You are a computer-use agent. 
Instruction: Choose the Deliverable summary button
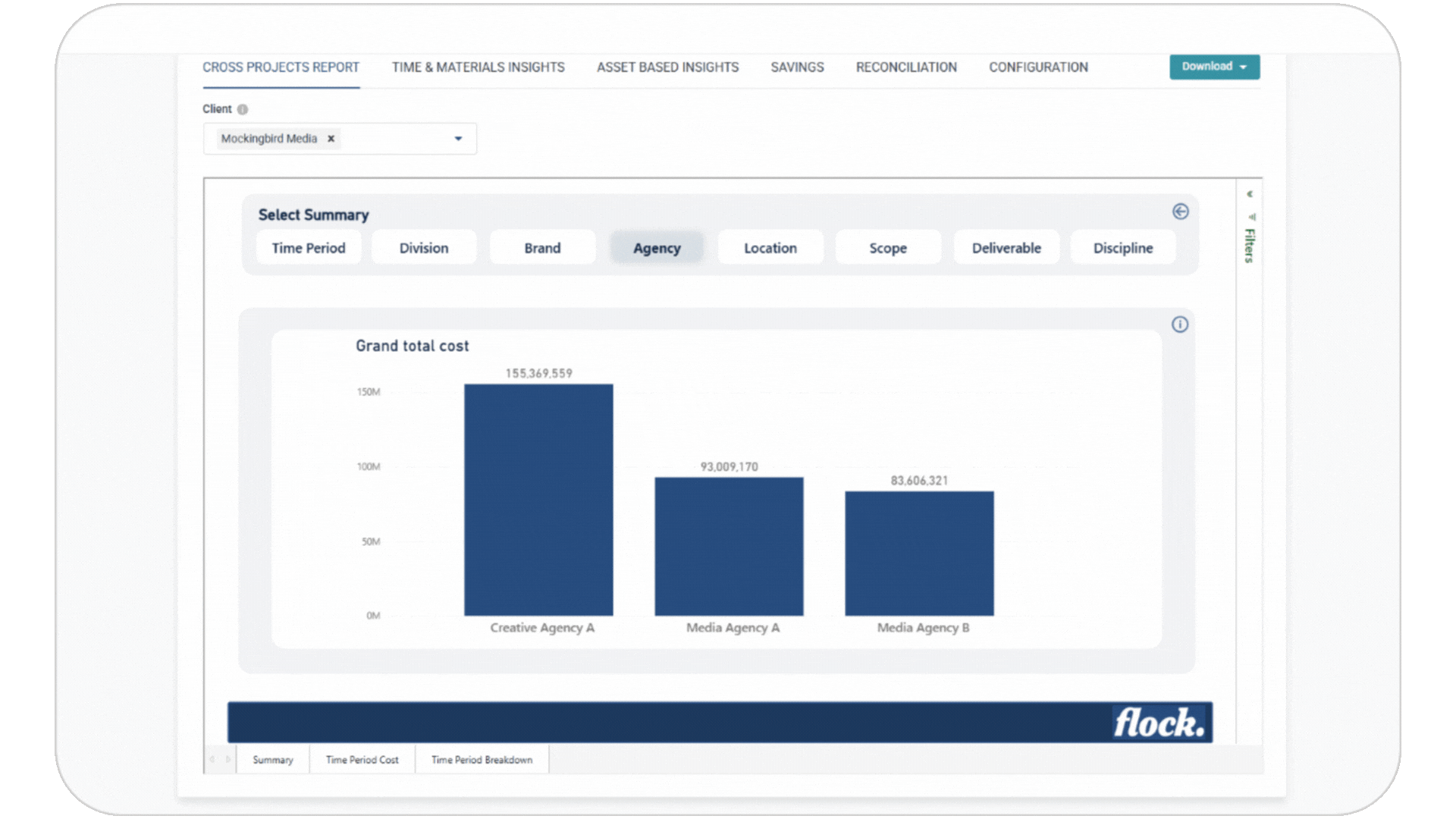click(1006, 248)
